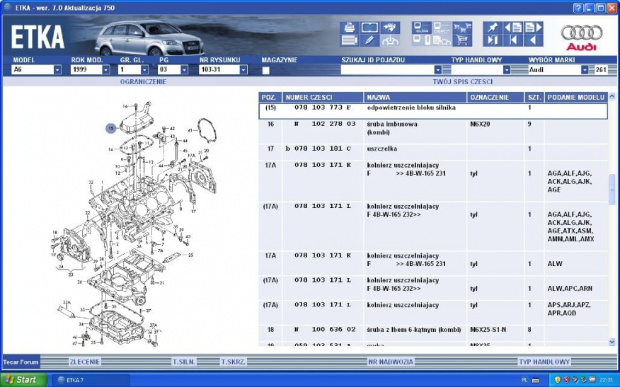The image size is (620, 387).
Task: Select the pencil edit icon
Action: 369,40
